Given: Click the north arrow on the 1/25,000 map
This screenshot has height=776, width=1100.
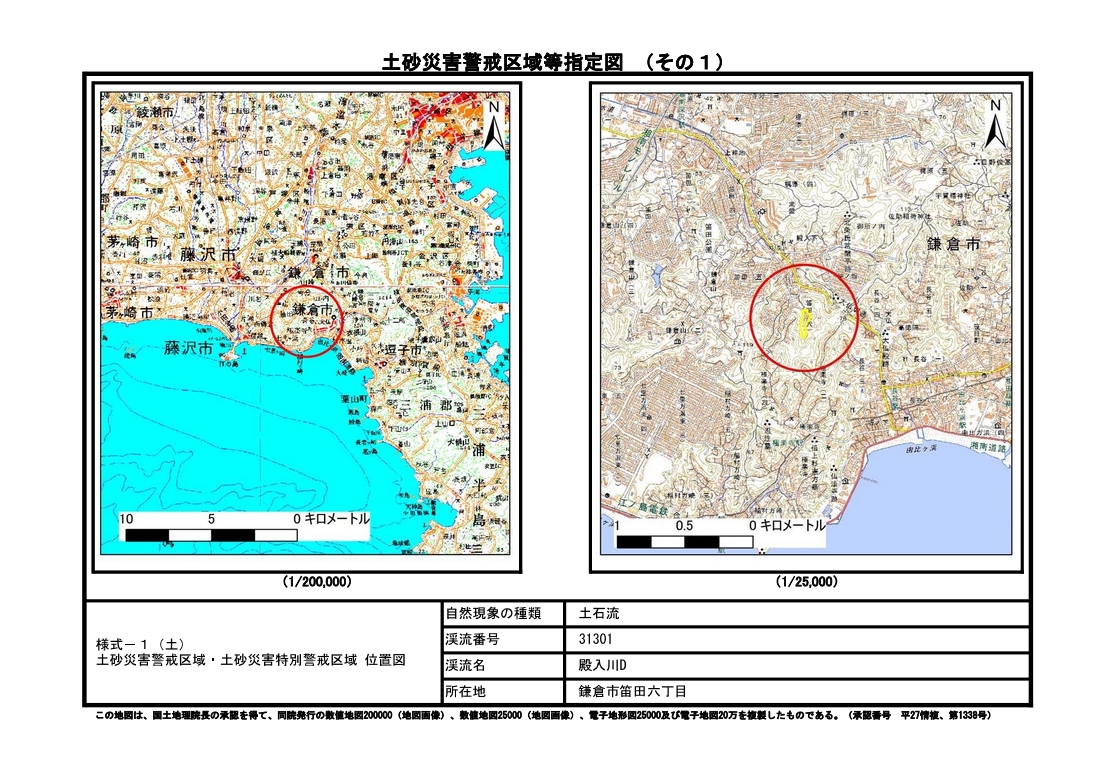Looking at the screenshot, I should tap(994, 125).
